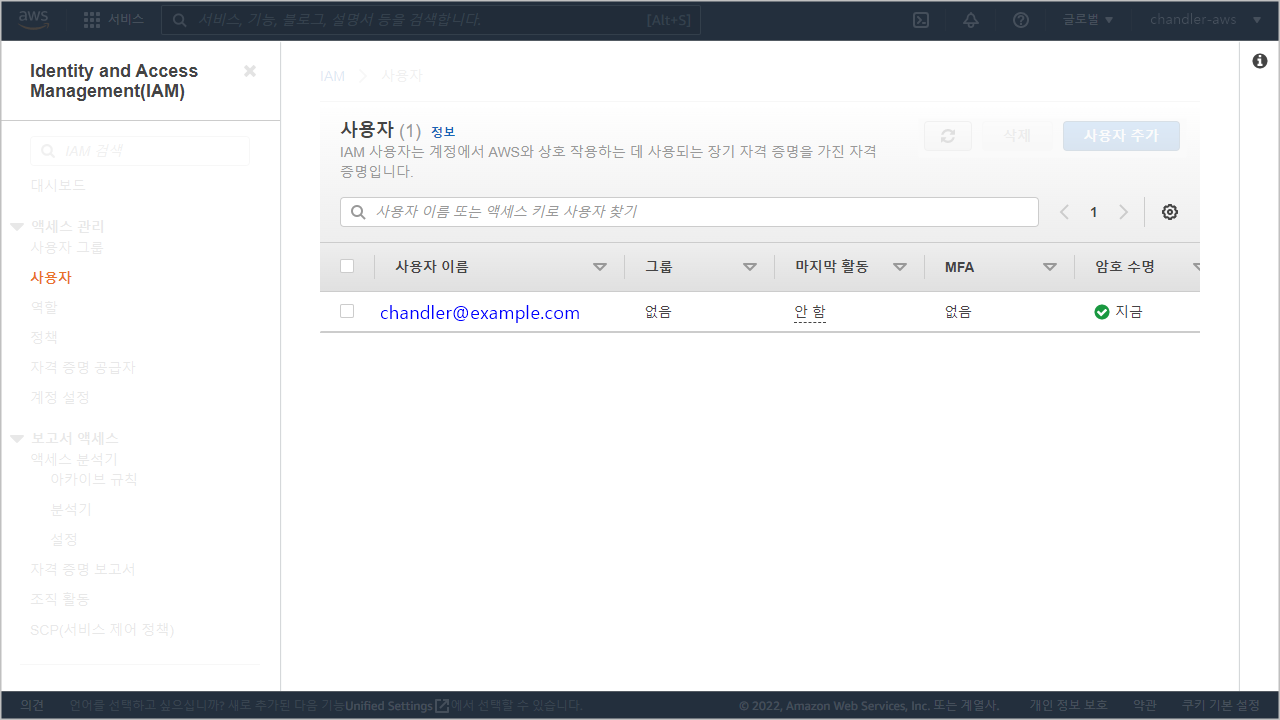Open 정책 in the sidebar
Screen dimensions: 1280x720
click(44, 337)
